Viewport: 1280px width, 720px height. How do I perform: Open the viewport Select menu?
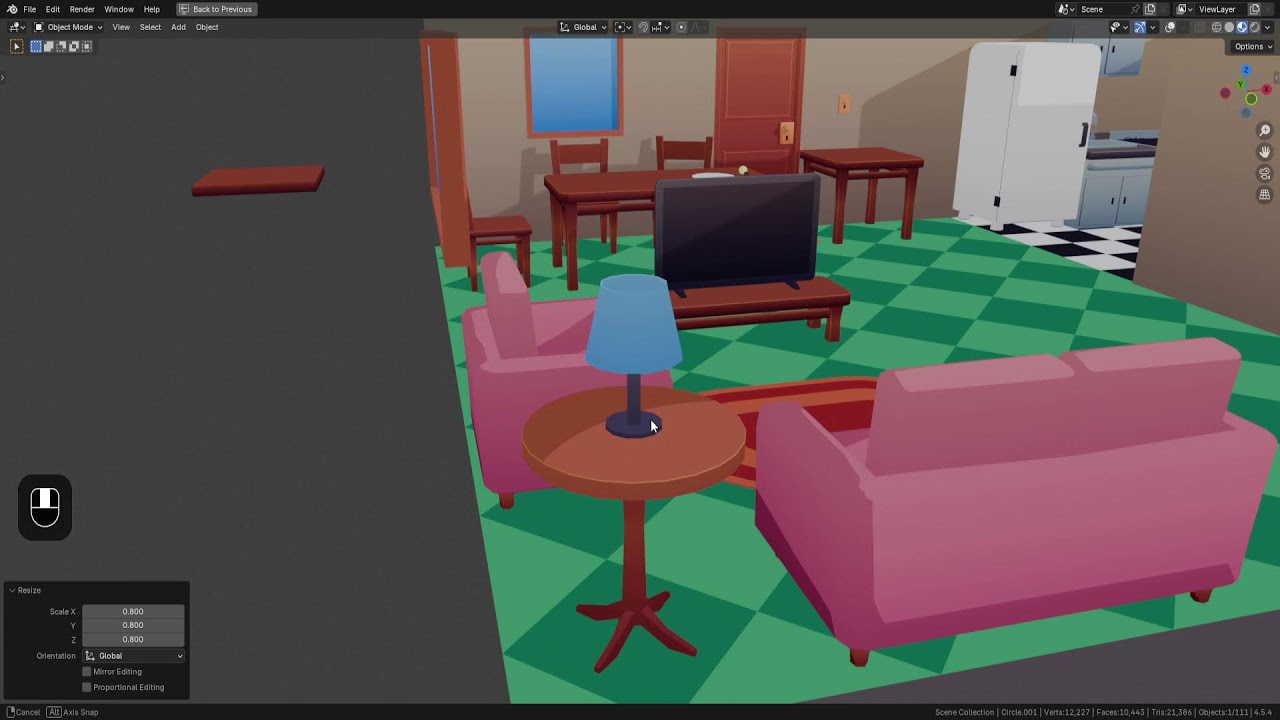click(150, 27)
